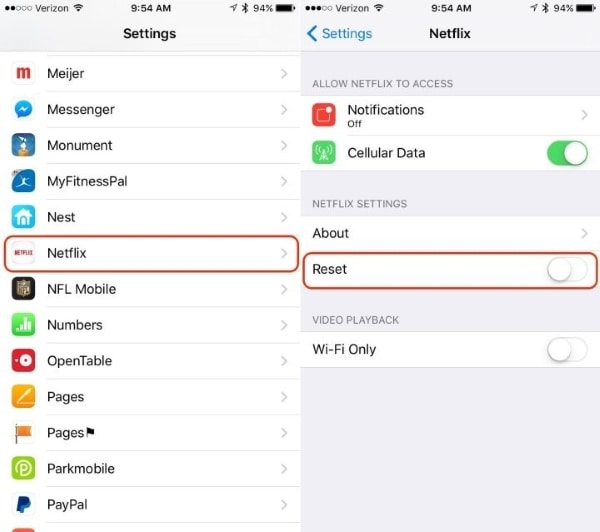Tap the Meijer app icon
Screen dimensions: 600x532
pyautogui.click(x=23, y=73)
